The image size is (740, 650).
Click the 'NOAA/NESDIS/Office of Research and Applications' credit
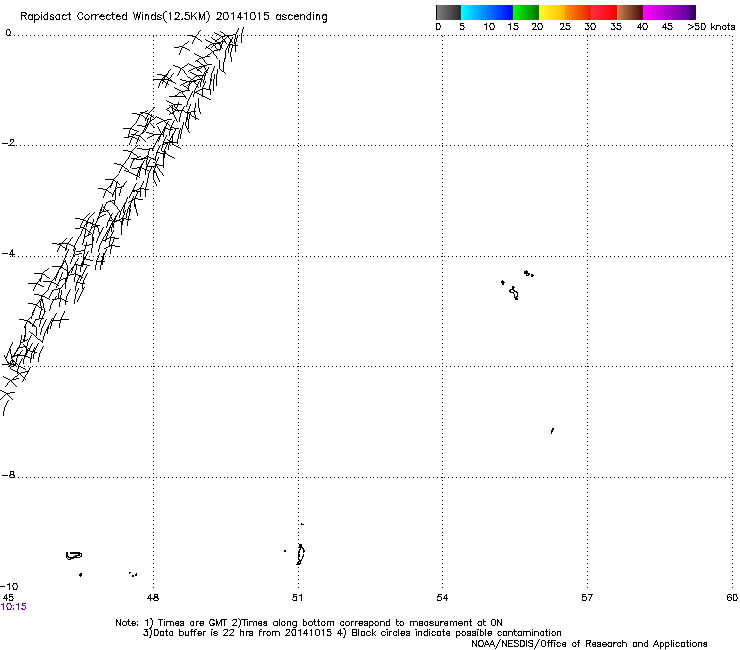click(x=589, y=644)
